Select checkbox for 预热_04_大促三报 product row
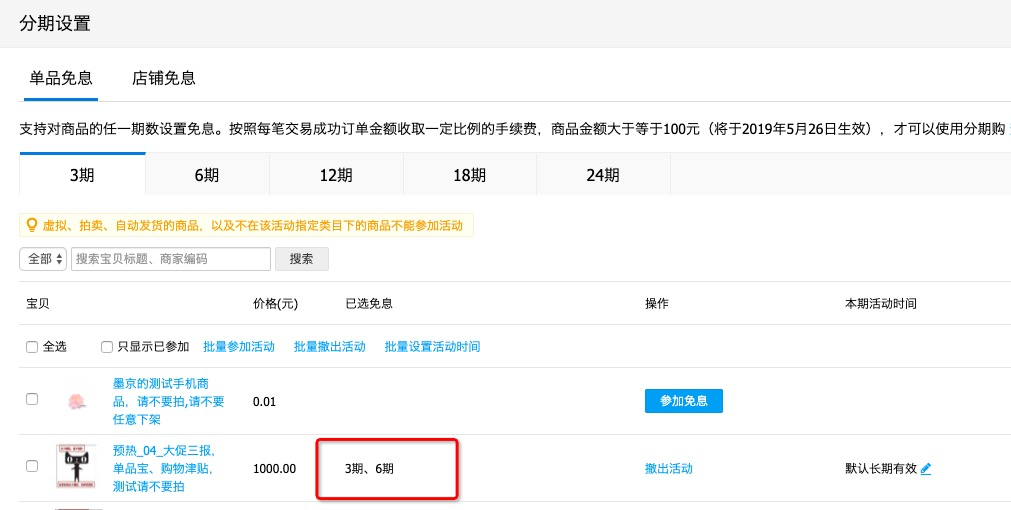1011x510 pixels. [x=32, y=466]
